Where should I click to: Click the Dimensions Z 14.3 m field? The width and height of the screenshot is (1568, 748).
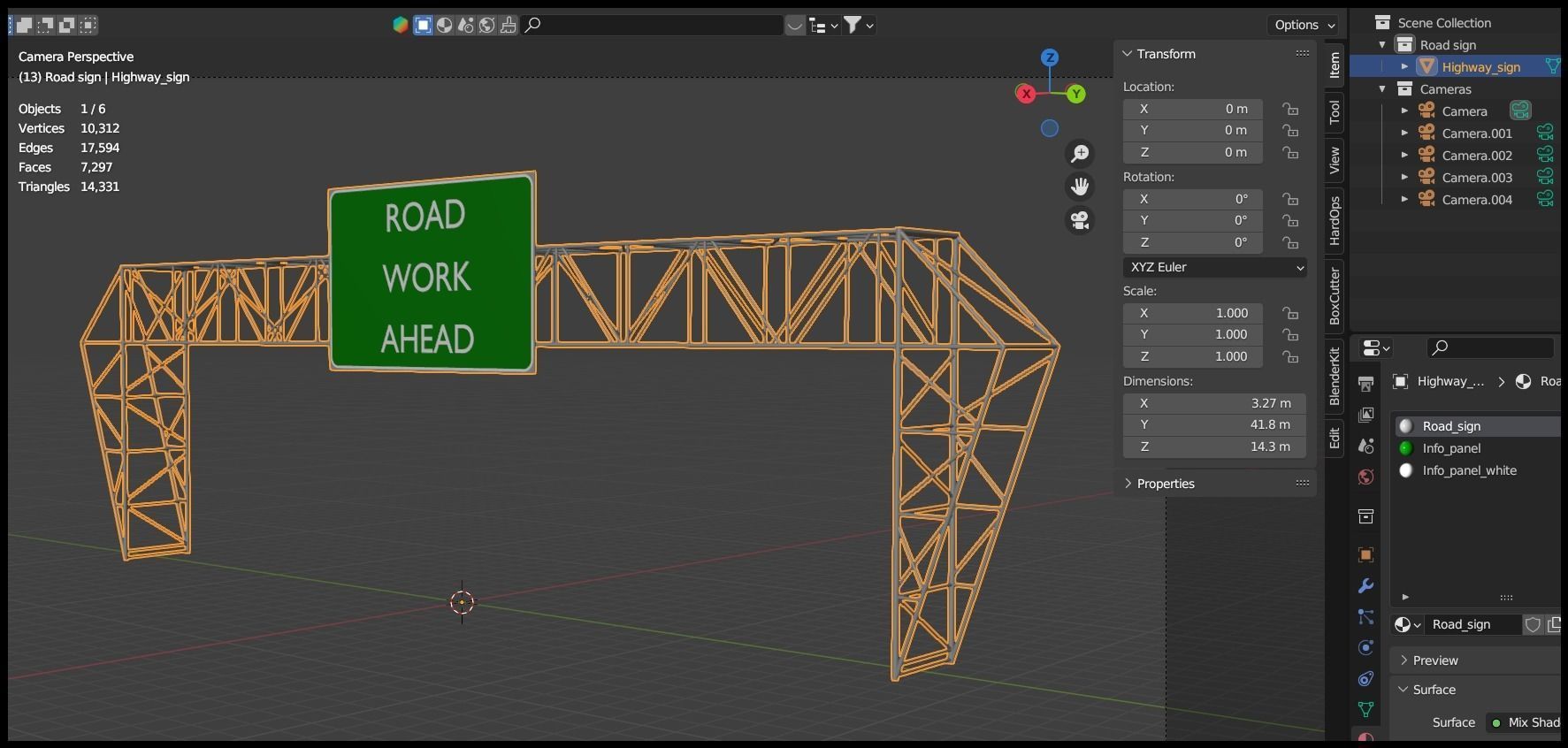[x=1215, y=447]
